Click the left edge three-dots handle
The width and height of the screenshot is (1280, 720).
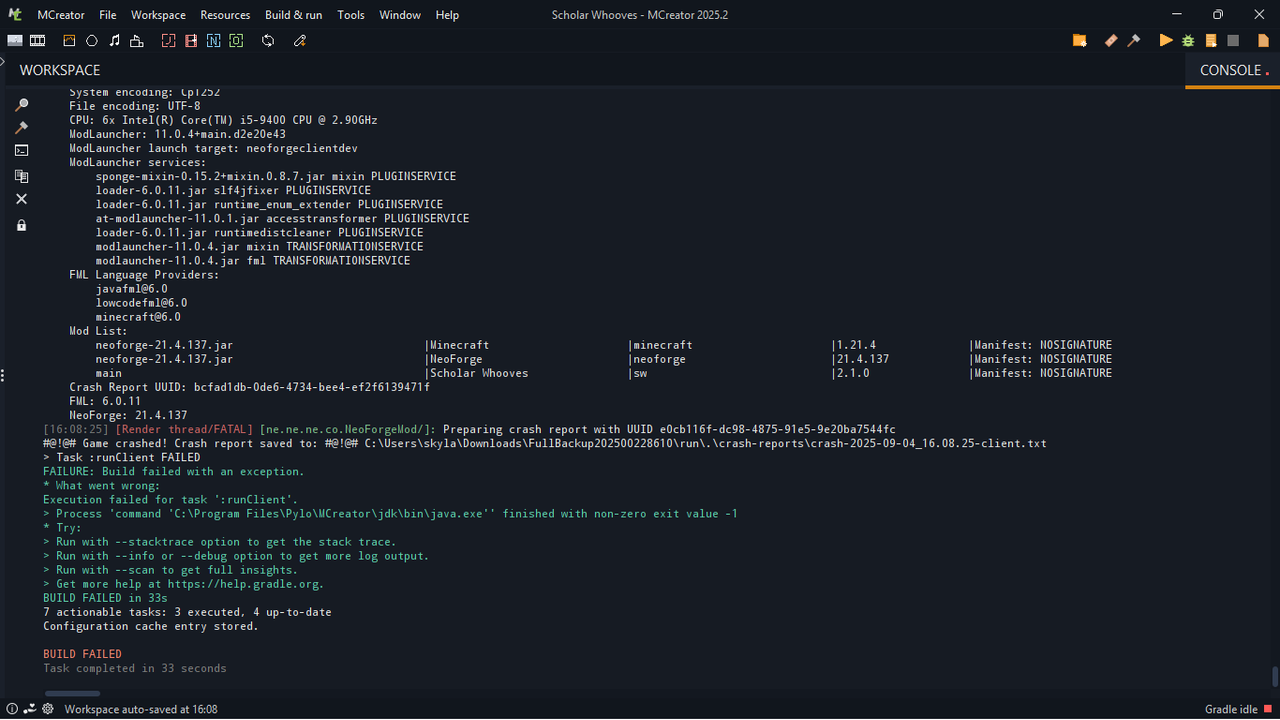click(3, 375)
